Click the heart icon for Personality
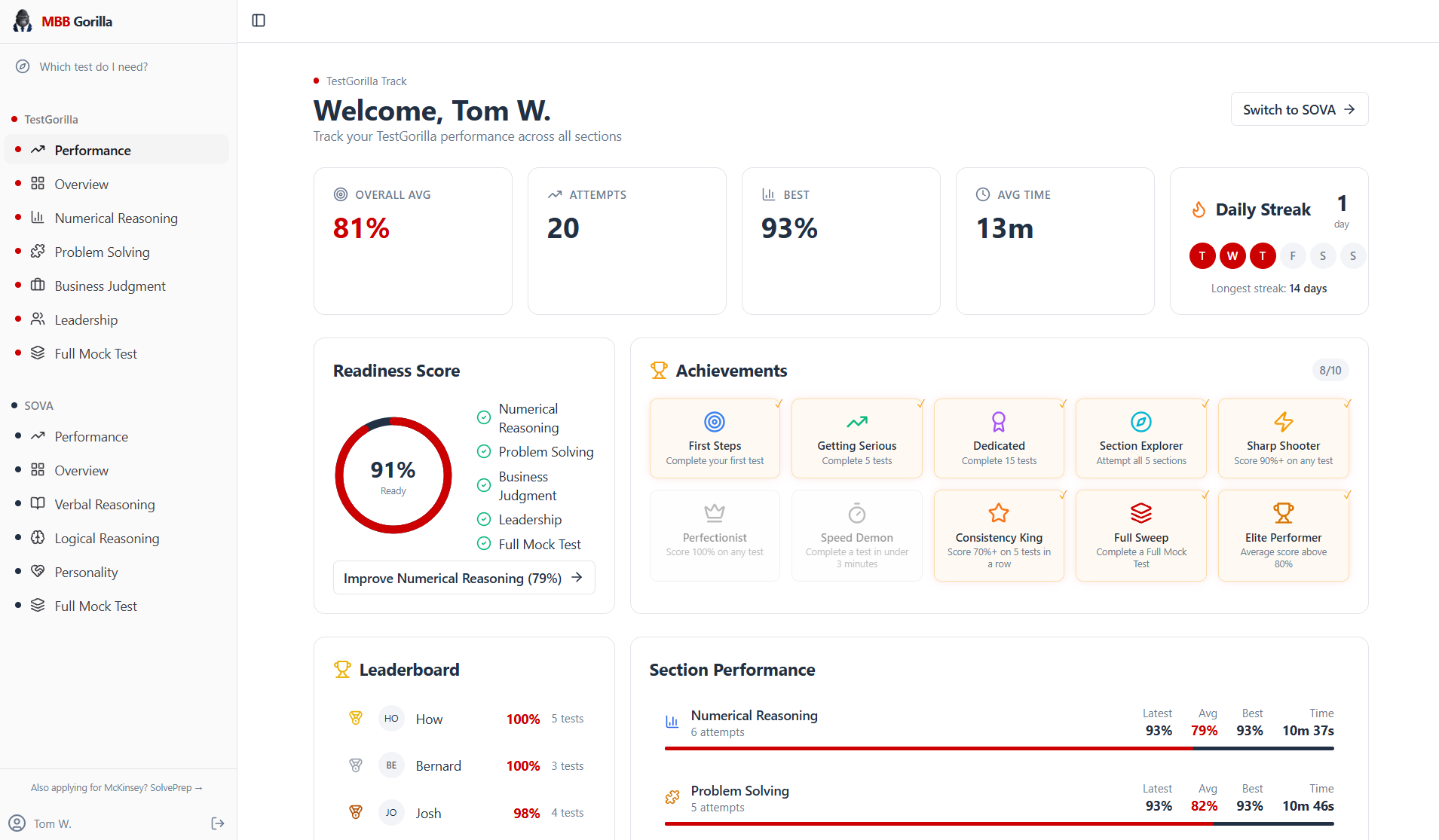This screenshot has width=1439, height=840. click(38, 572)
